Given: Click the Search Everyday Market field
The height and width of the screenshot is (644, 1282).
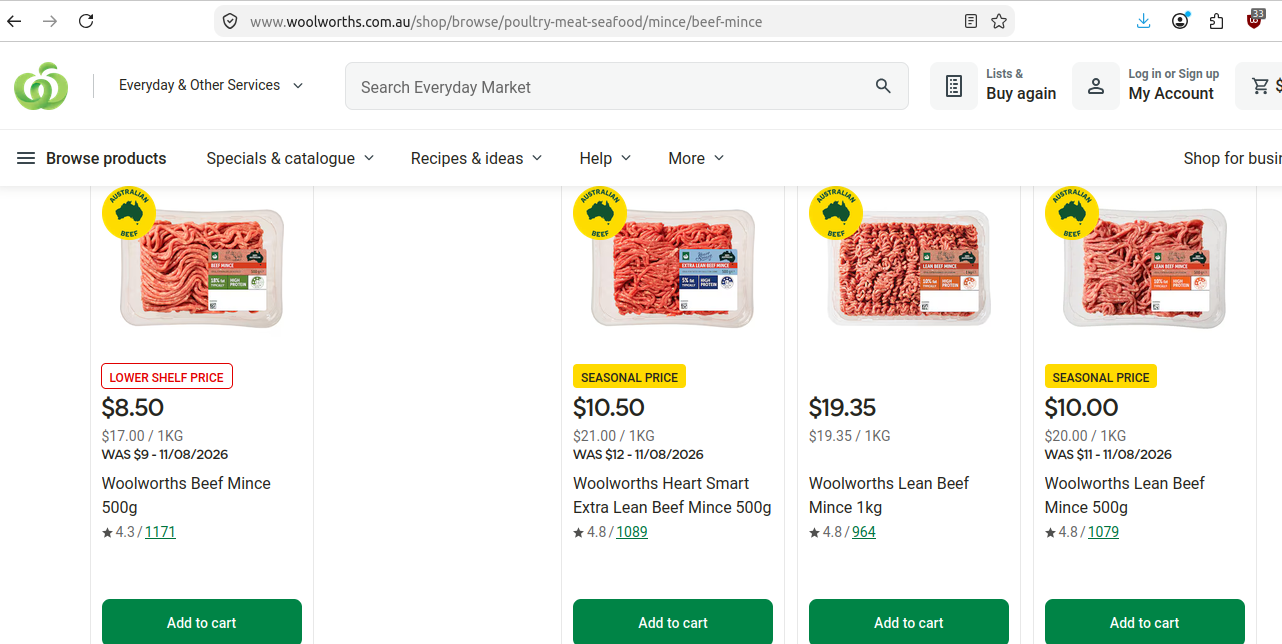Looking at the screenshot, I should click(612, 87).
